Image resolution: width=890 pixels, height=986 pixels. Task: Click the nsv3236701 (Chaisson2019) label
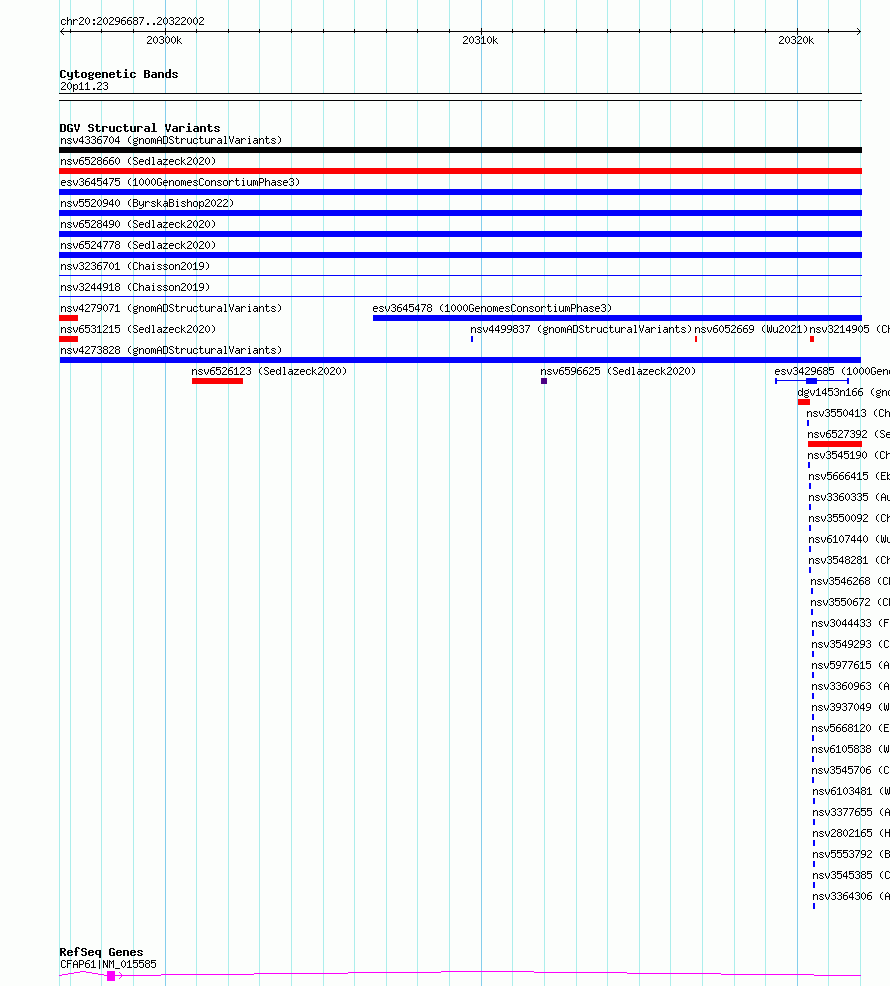tap(135, 266)
